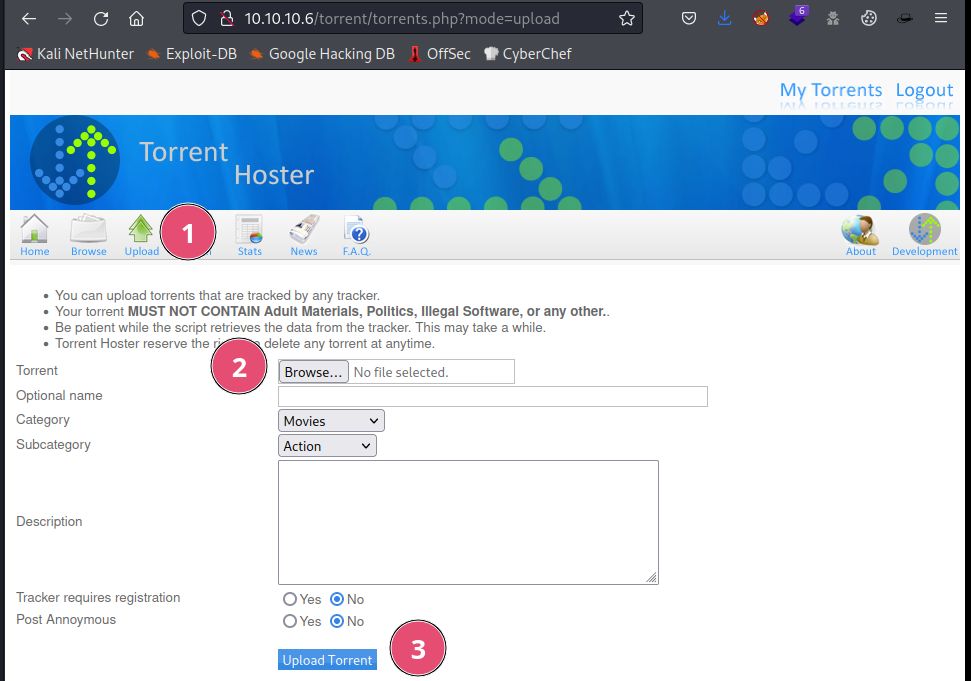Click the Upload Torrent button
Image resolution: width=971 pixels, height=681 pixels.
pos(327,660)
